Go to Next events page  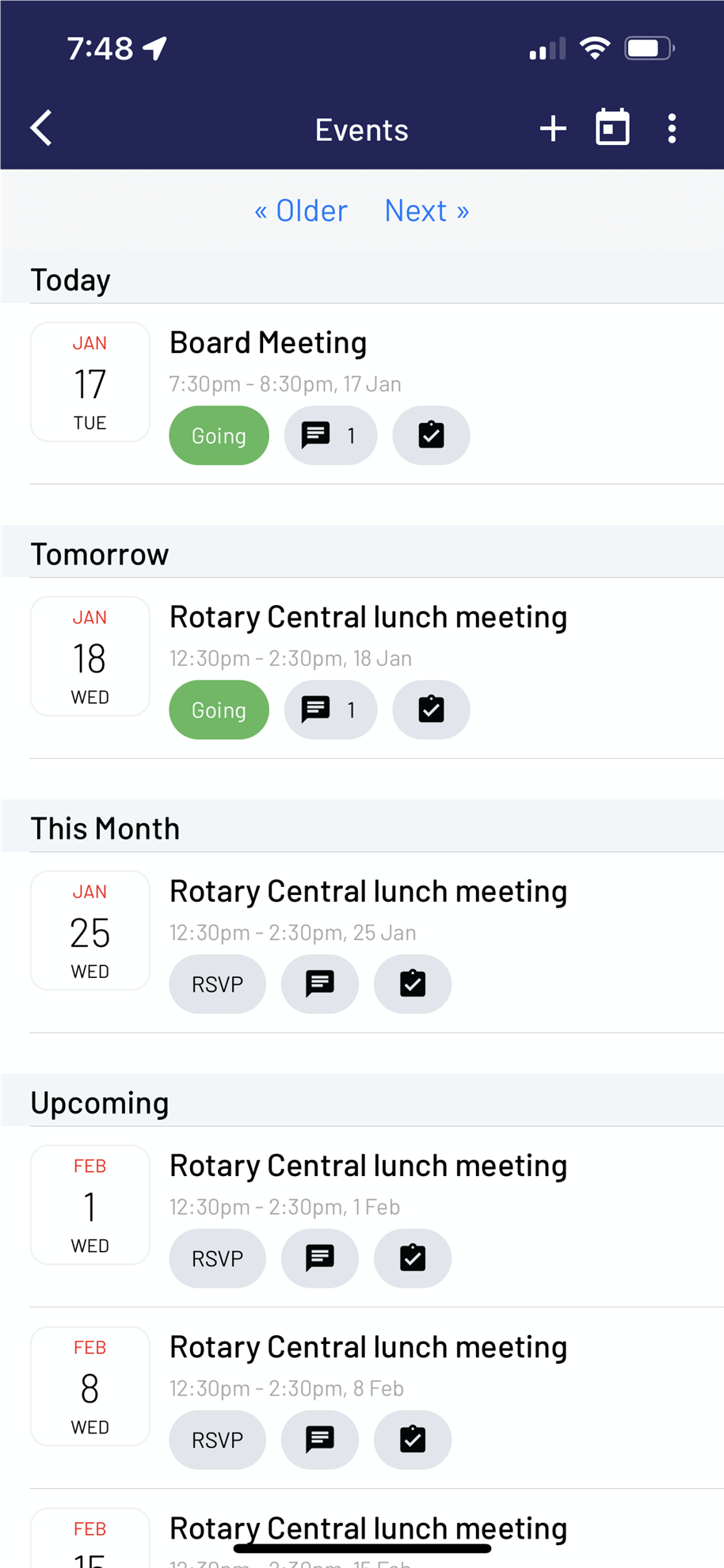click(x=427, y=211)
